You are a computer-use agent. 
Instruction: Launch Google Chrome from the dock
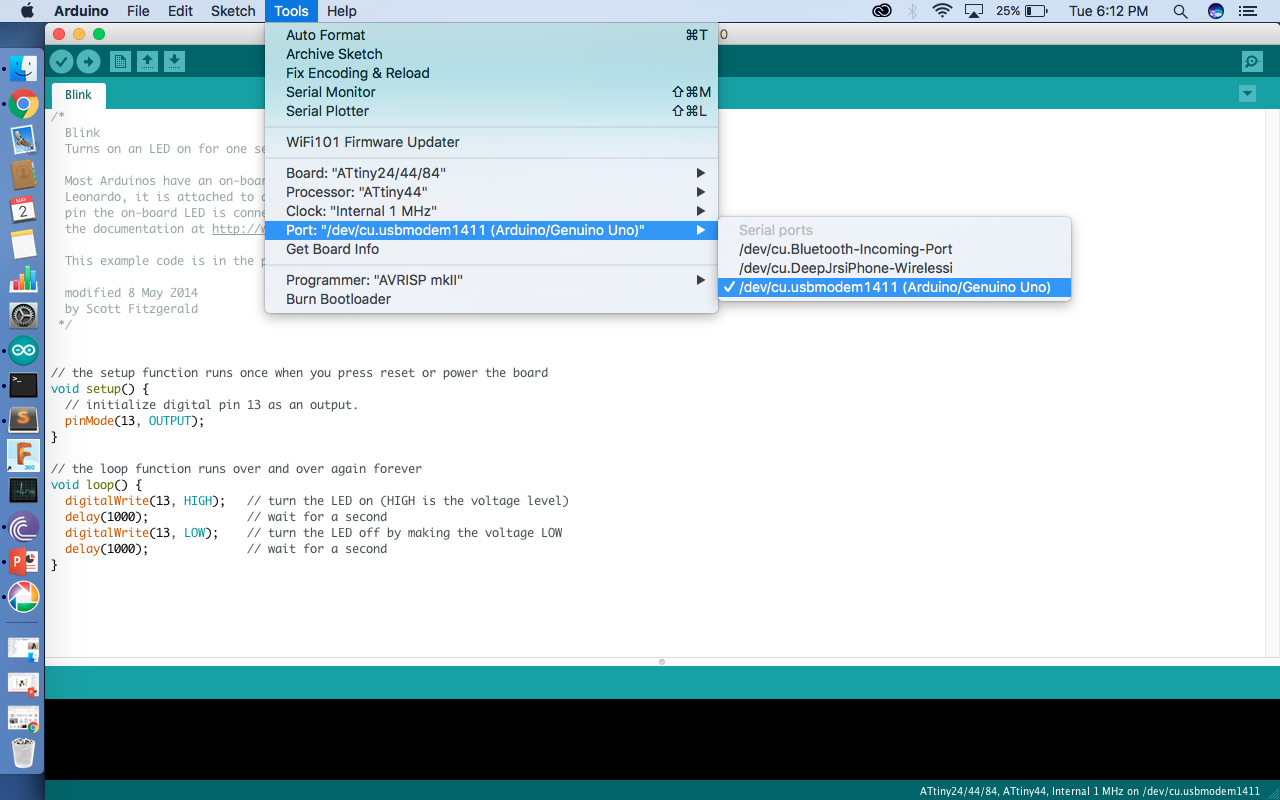coord(23,104)
